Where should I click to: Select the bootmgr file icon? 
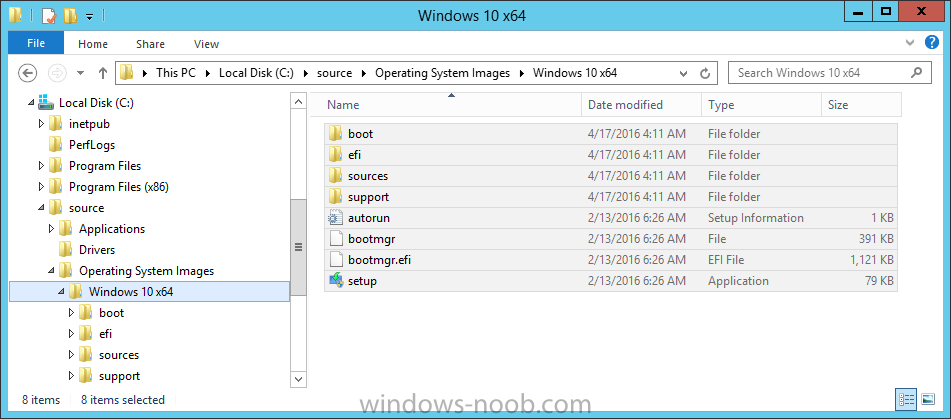[335, 239]
